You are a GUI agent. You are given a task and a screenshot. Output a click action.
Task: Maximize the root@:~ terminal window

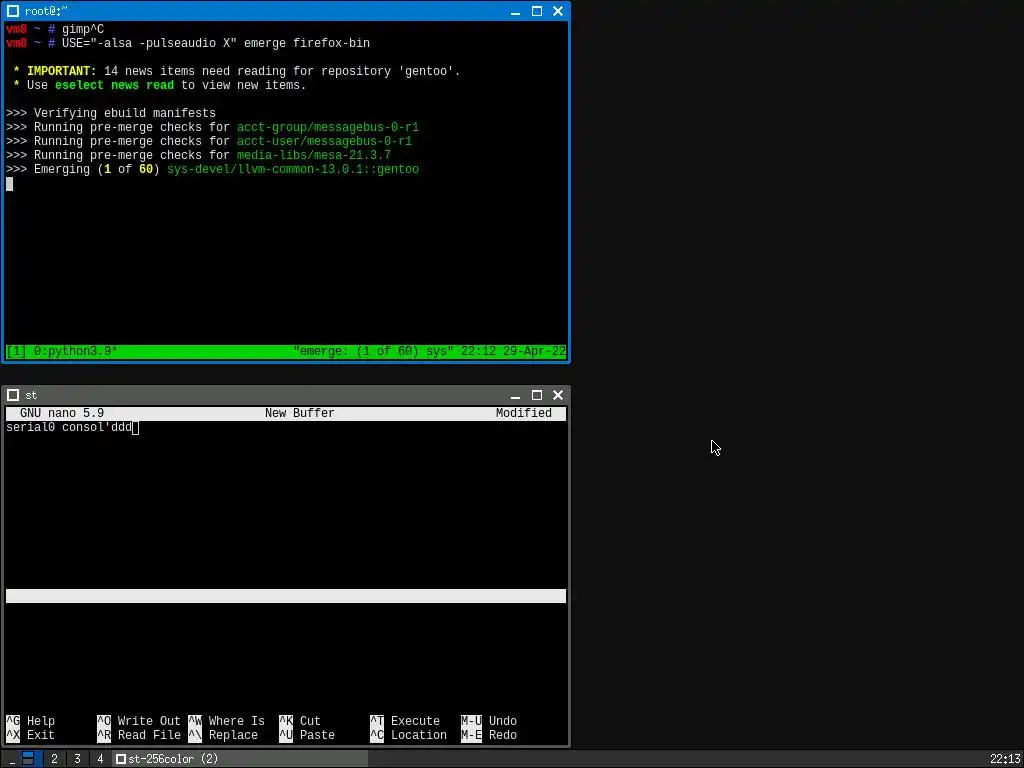point(537,11)
